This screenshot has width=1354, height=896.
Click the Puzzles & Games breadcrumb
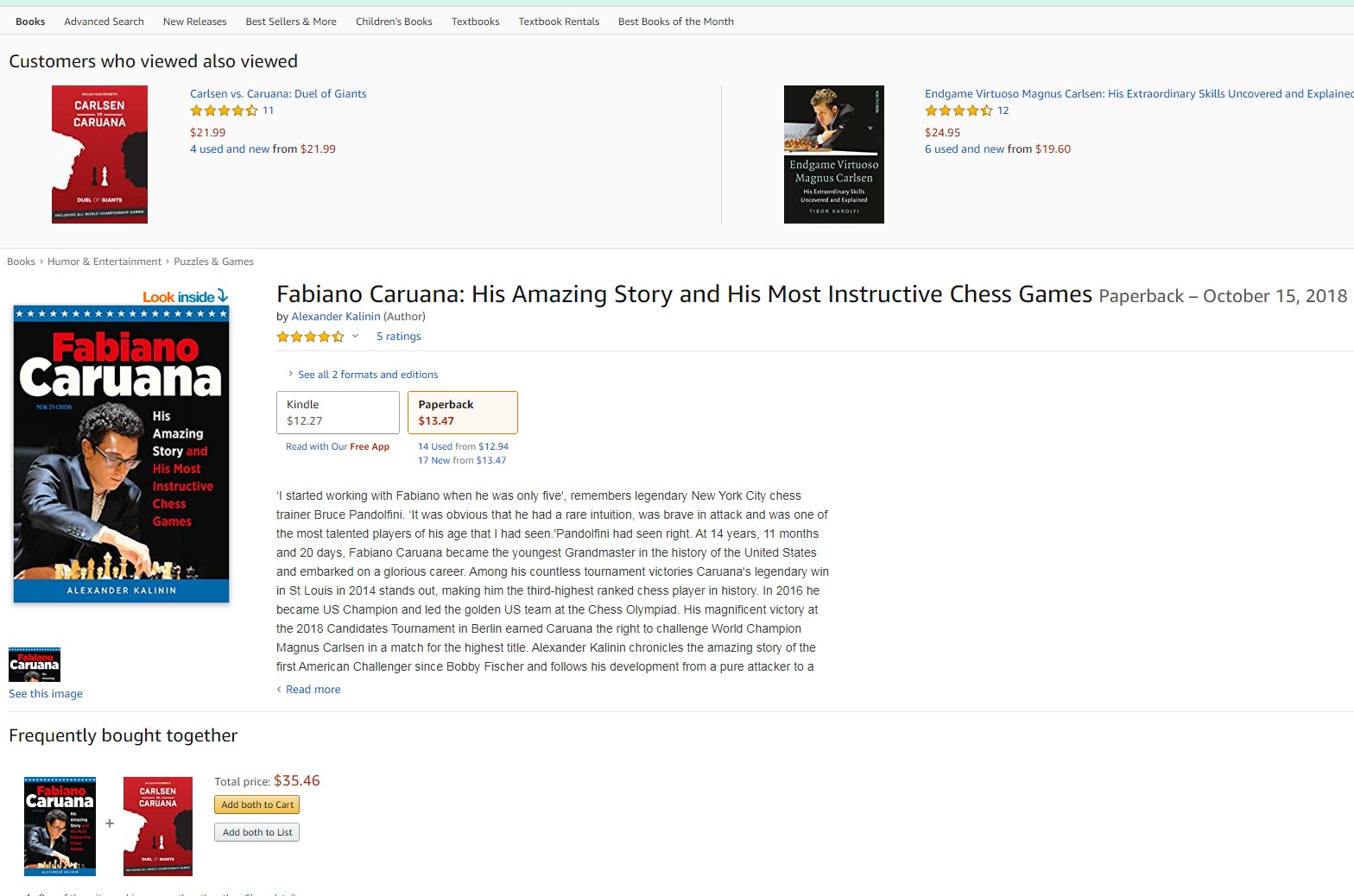(213, 262)
